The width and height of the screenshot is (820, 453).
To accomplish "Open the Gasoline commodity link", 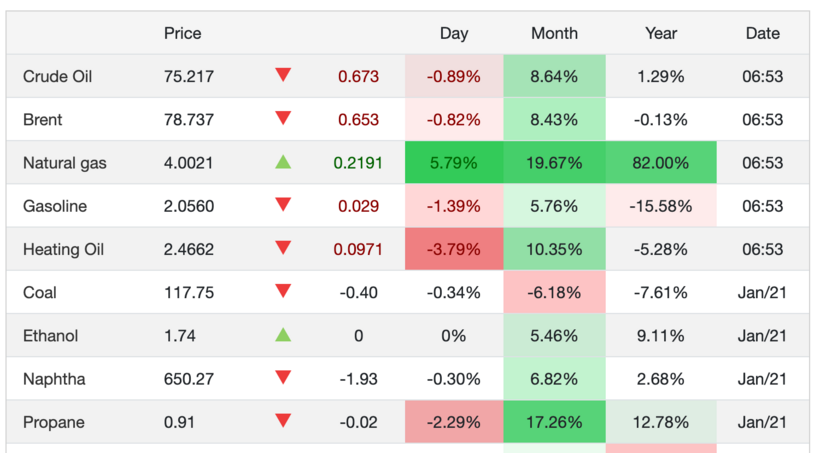I will (x=55, y=206).
